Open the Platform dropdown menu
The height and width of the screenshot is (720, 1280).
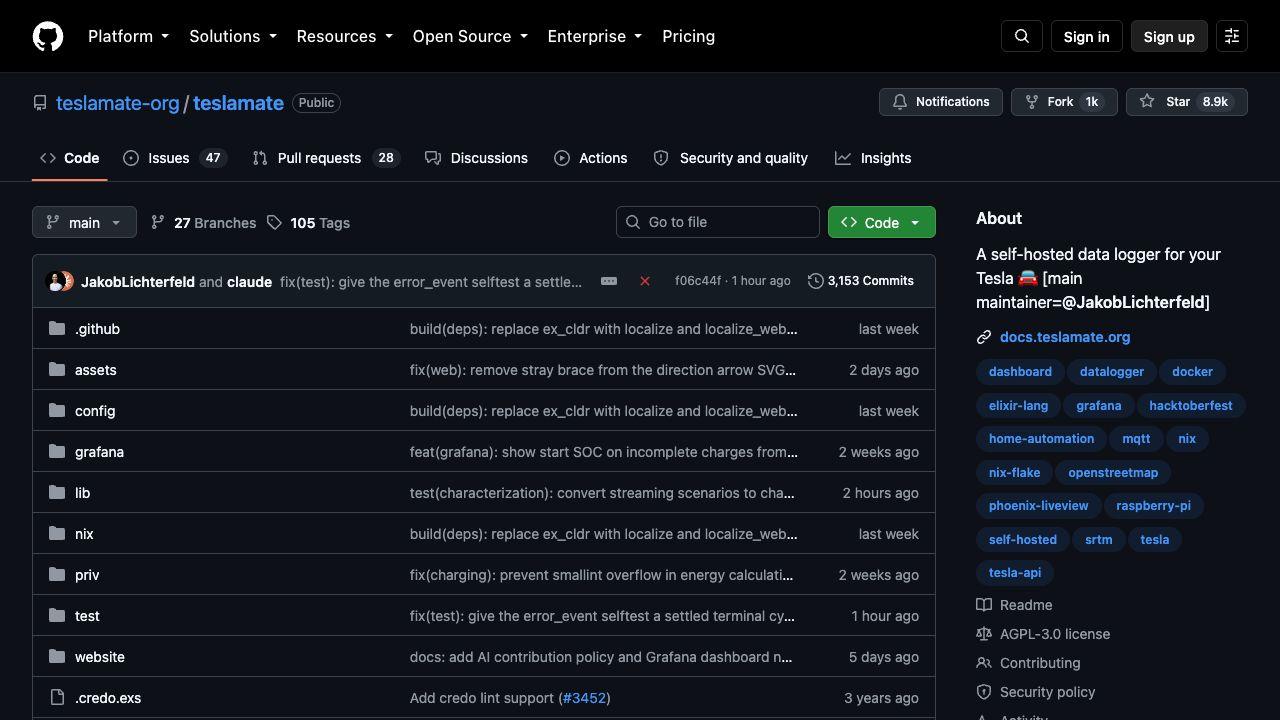128,36
